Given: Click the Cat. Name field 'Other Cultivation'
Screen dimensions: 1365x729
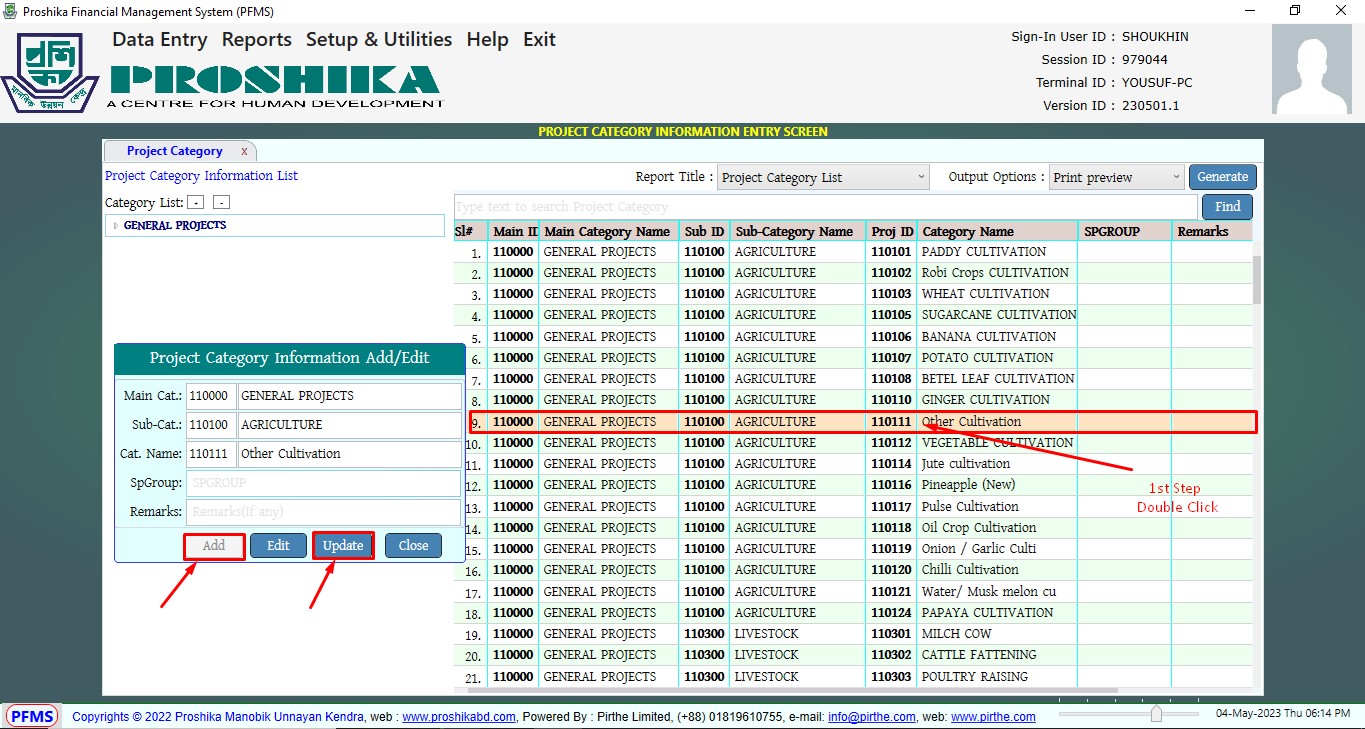Looking at the screenshot, I should coord(350,454).
